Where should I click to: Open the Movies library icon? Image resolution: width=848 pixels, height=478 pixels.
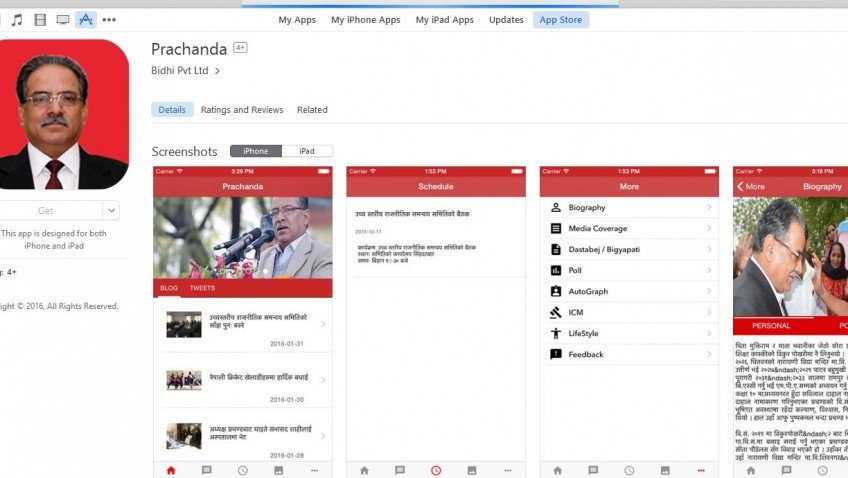(40, 20)
